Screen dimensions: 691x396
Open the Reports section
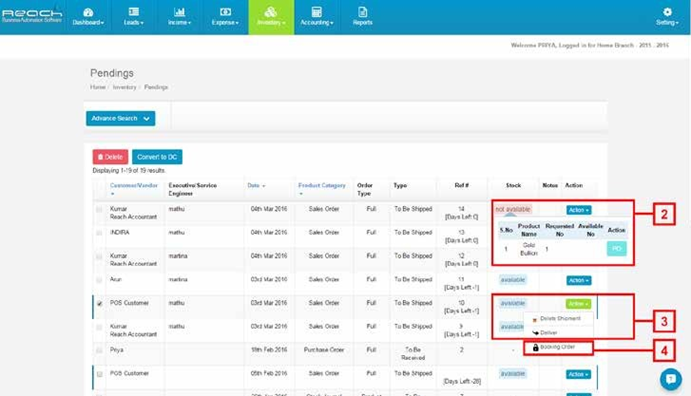[x=362, y=17]
